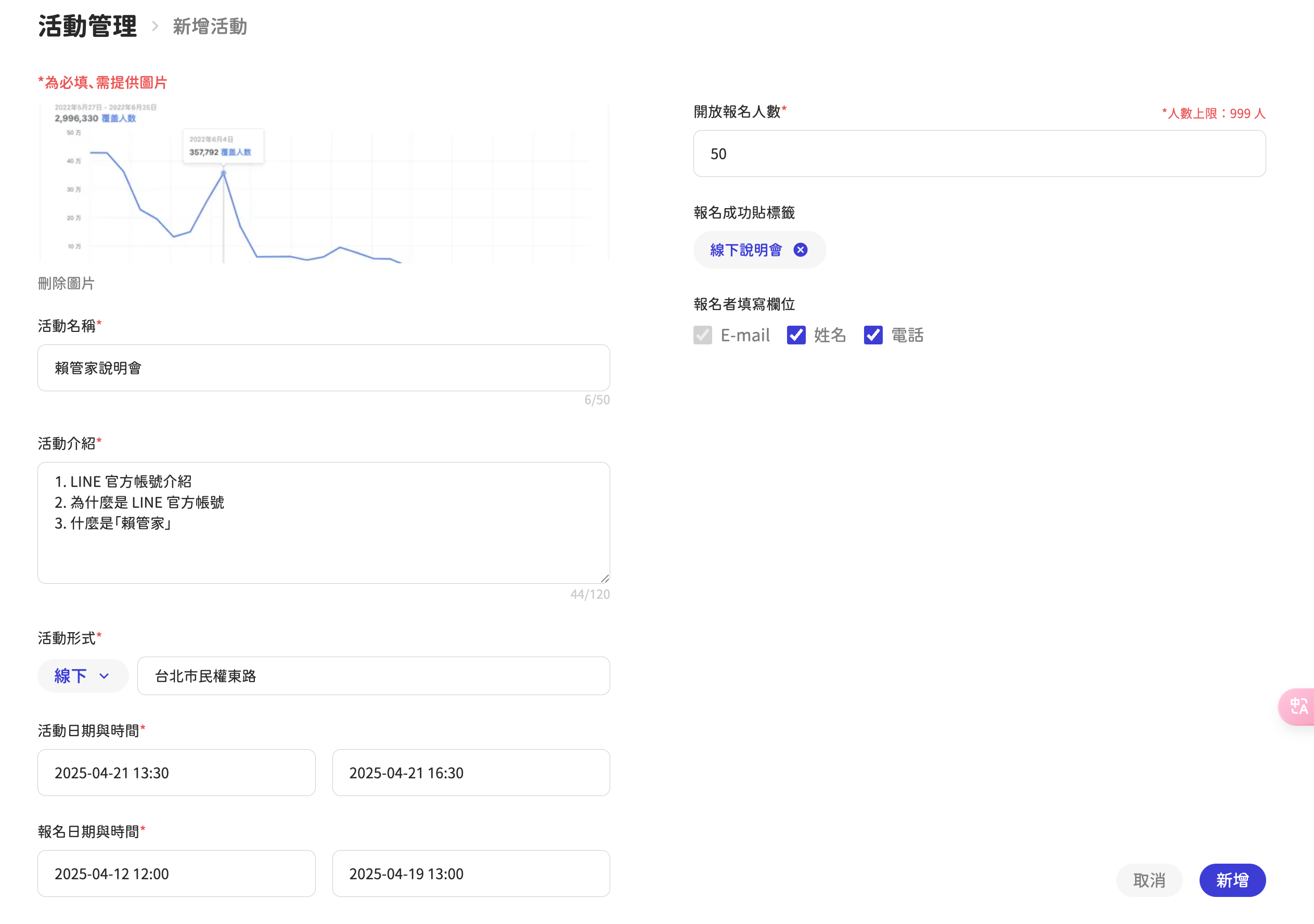Click the 44/120 character counter
1314x924 pixels.
[590, 594]
